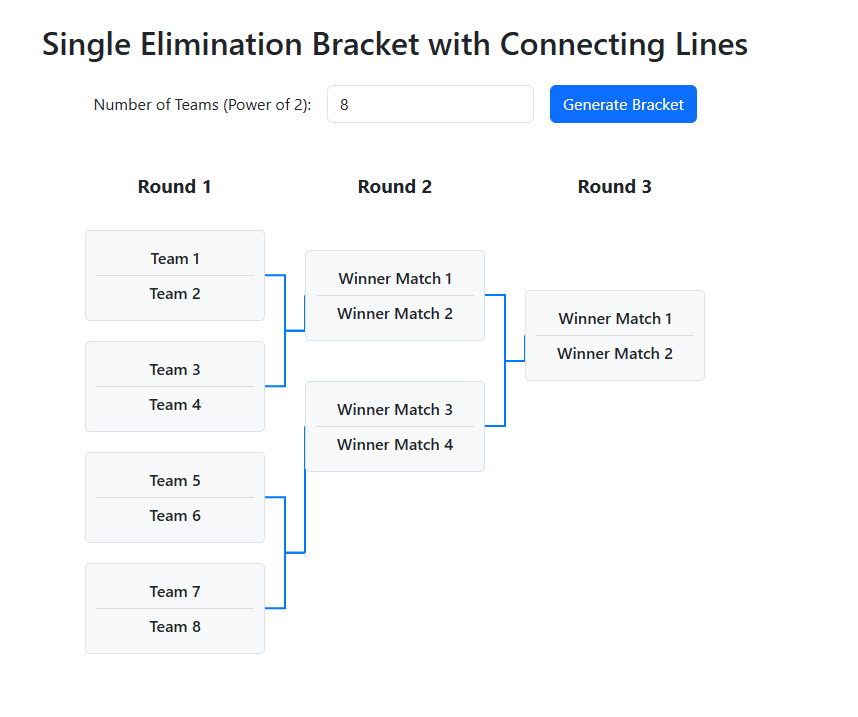The width and height of the screenshot is (858, 717).
Task: Select Team 1 in Round 1
Action: [x=175, y=258]
